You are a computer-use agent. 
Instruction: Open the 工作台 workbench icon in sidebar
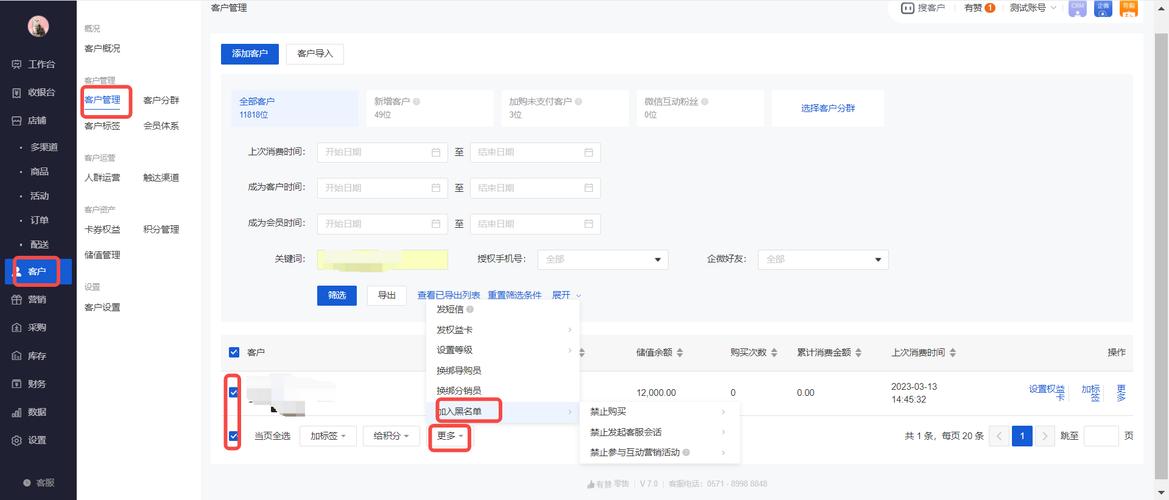pos(16,64)
